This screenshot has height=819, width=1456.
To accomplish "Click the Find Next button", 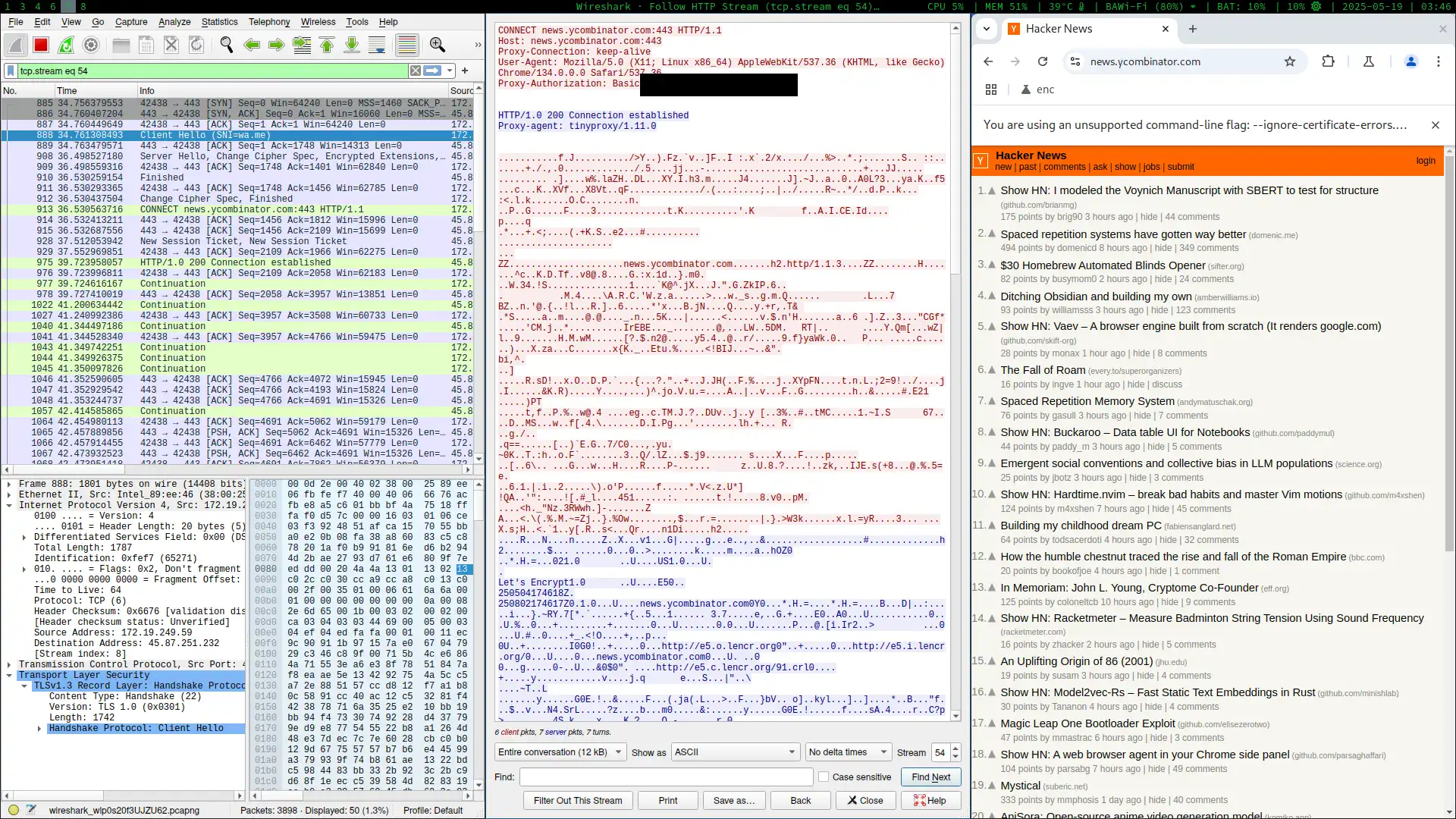I will point(930,777).
